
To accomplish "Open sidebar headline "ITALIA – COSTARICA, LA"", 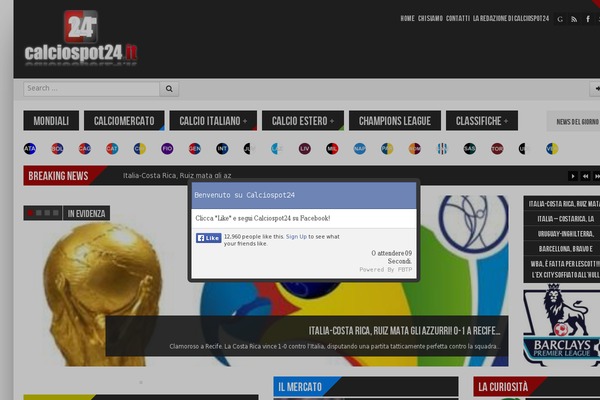I will point(566,219).
